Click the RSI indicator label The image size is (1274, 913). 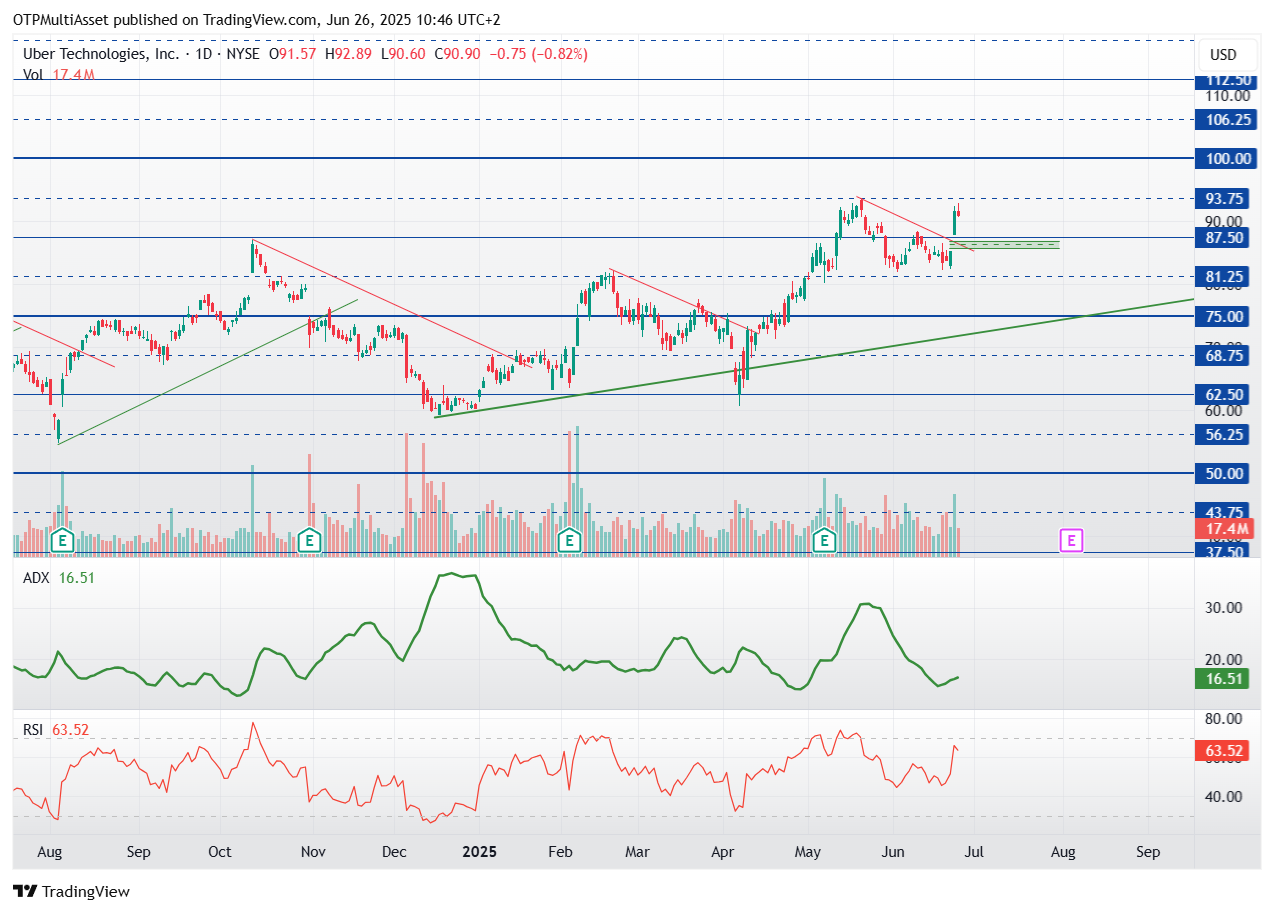click(x=34, y=730)
